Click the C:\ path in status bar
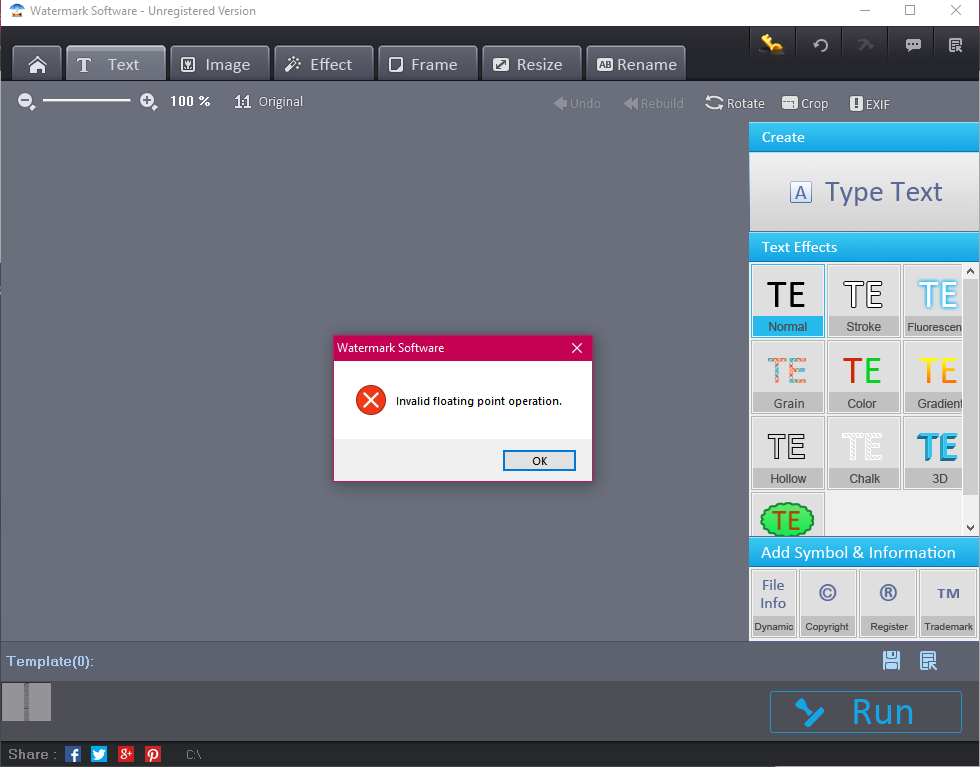 pos(194,754)
